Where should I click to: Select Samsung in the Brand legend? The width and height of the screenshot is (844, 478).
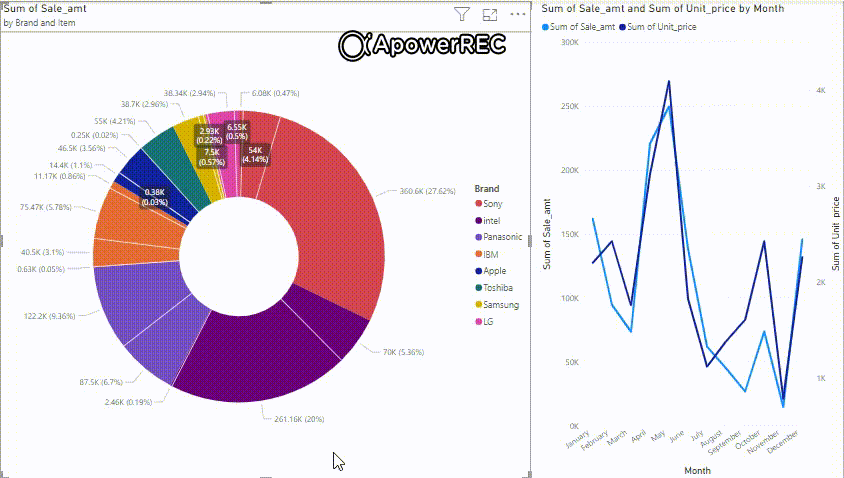(x=497, y=305)
